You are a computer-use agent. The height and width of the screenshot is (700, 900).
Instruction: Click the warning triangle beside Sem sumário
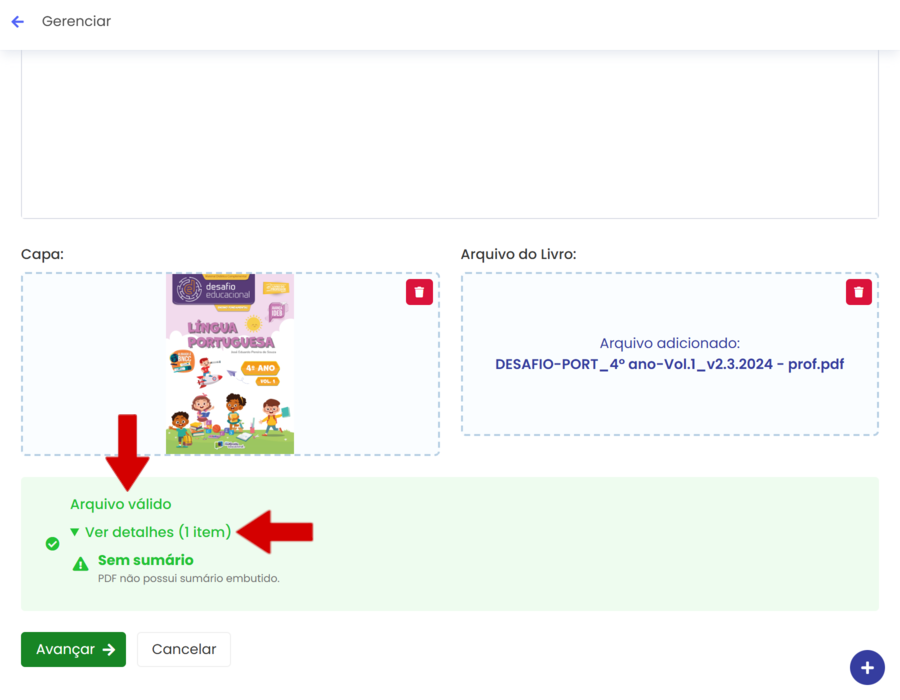tap(80, 564)
